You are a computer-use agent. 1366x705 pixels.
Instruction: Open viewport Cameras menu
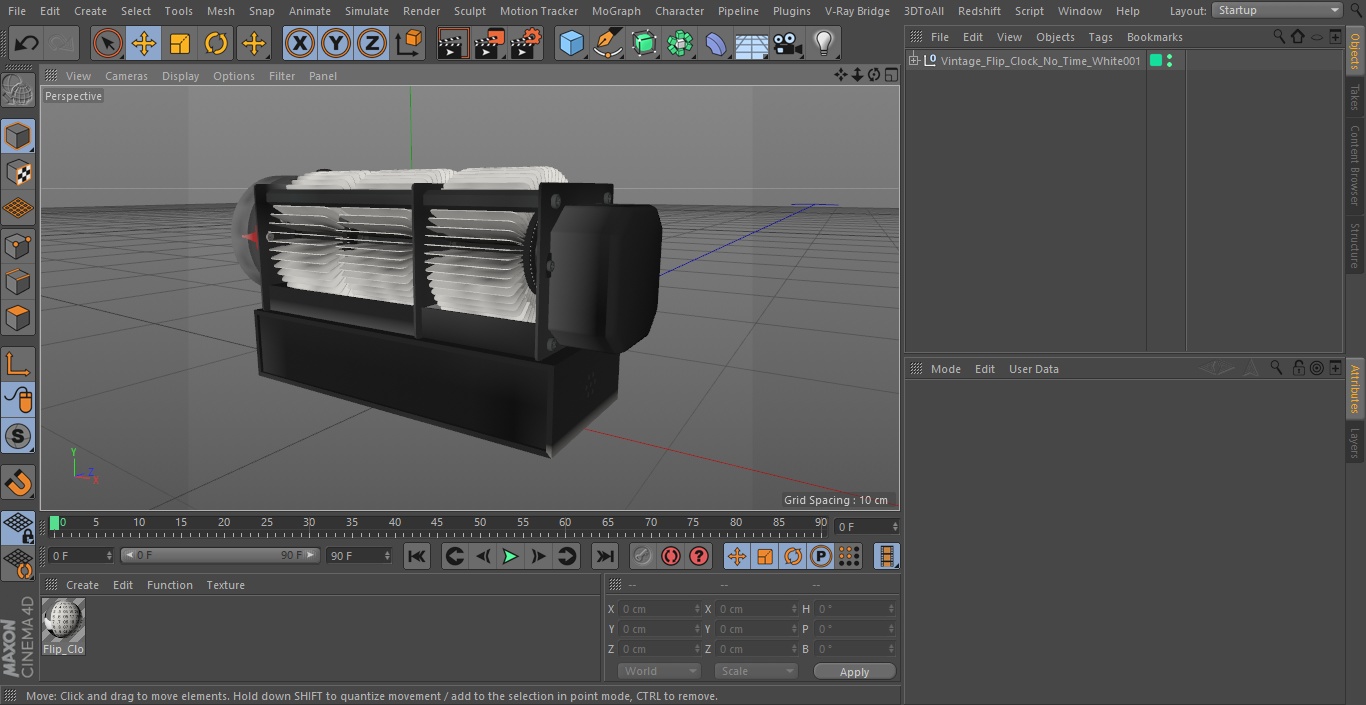click(126, 76)
